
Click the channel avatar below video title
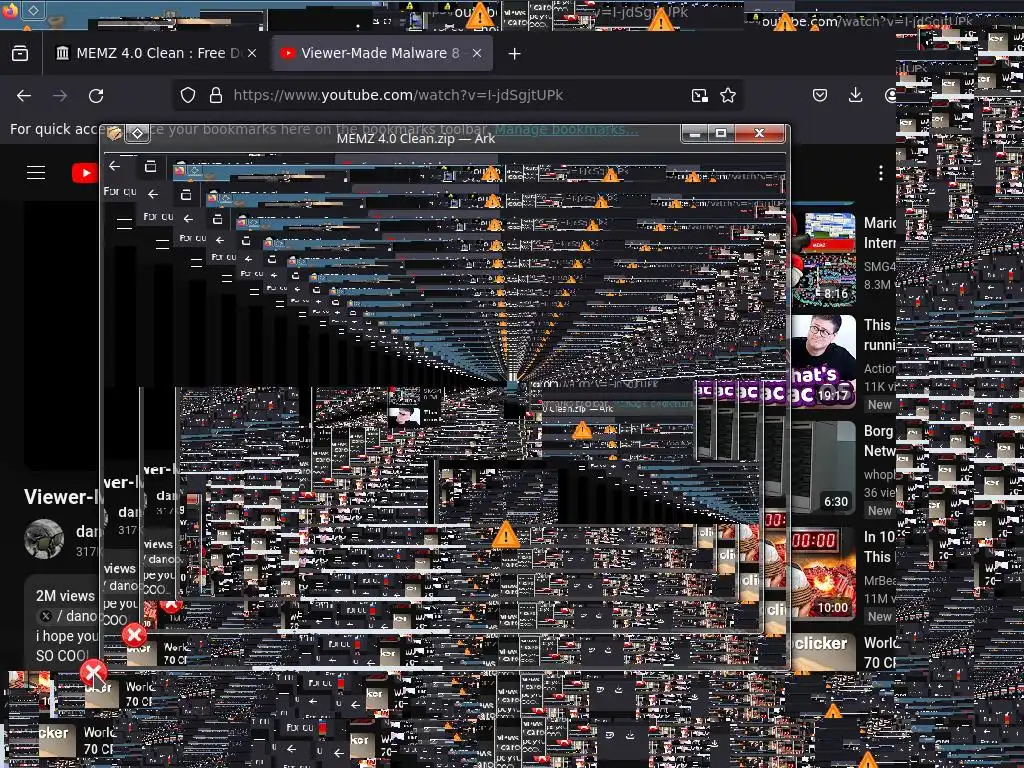(44, 539)
